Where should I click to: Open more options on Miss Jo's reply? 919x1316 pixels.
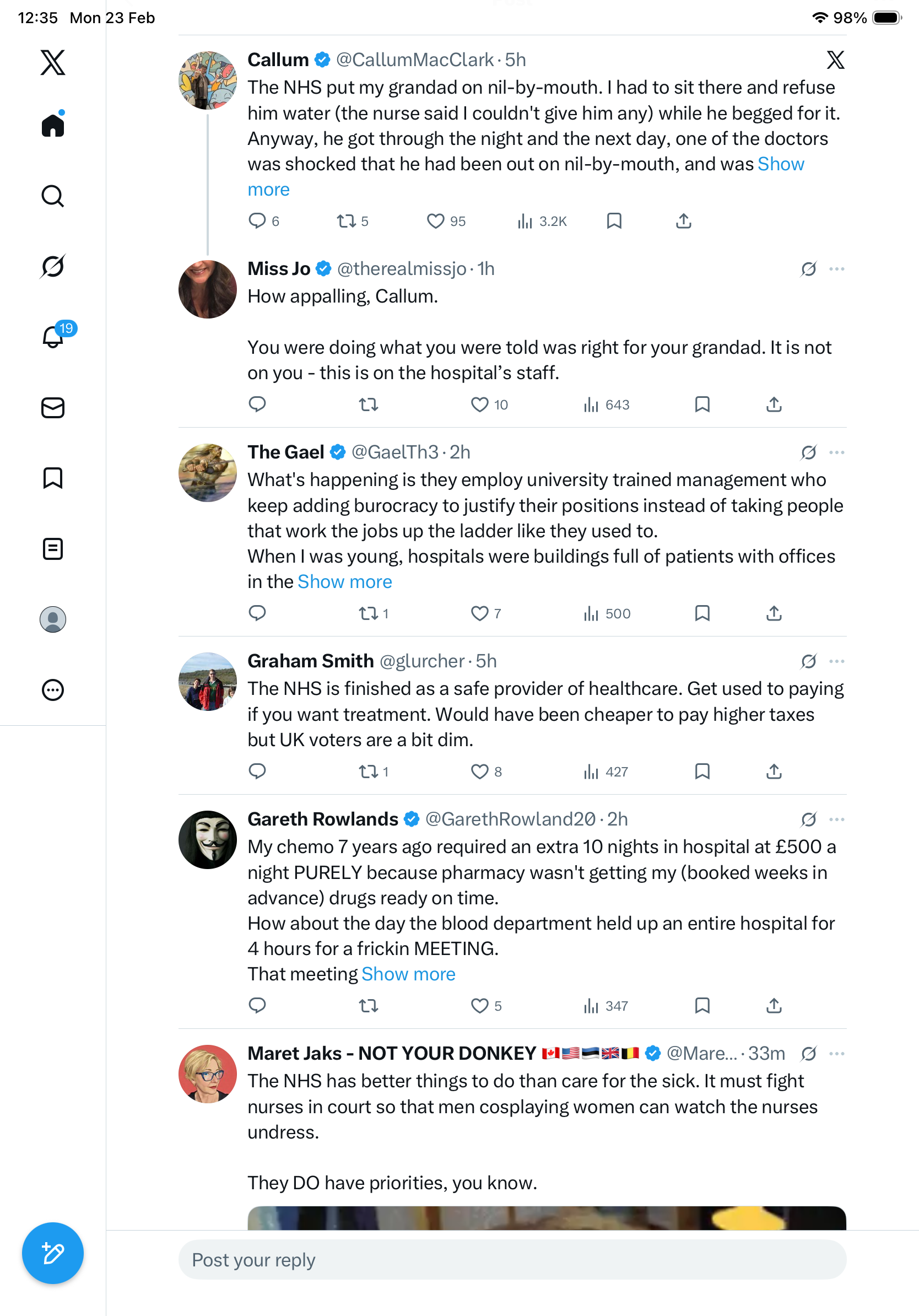(x=836, y=269)
